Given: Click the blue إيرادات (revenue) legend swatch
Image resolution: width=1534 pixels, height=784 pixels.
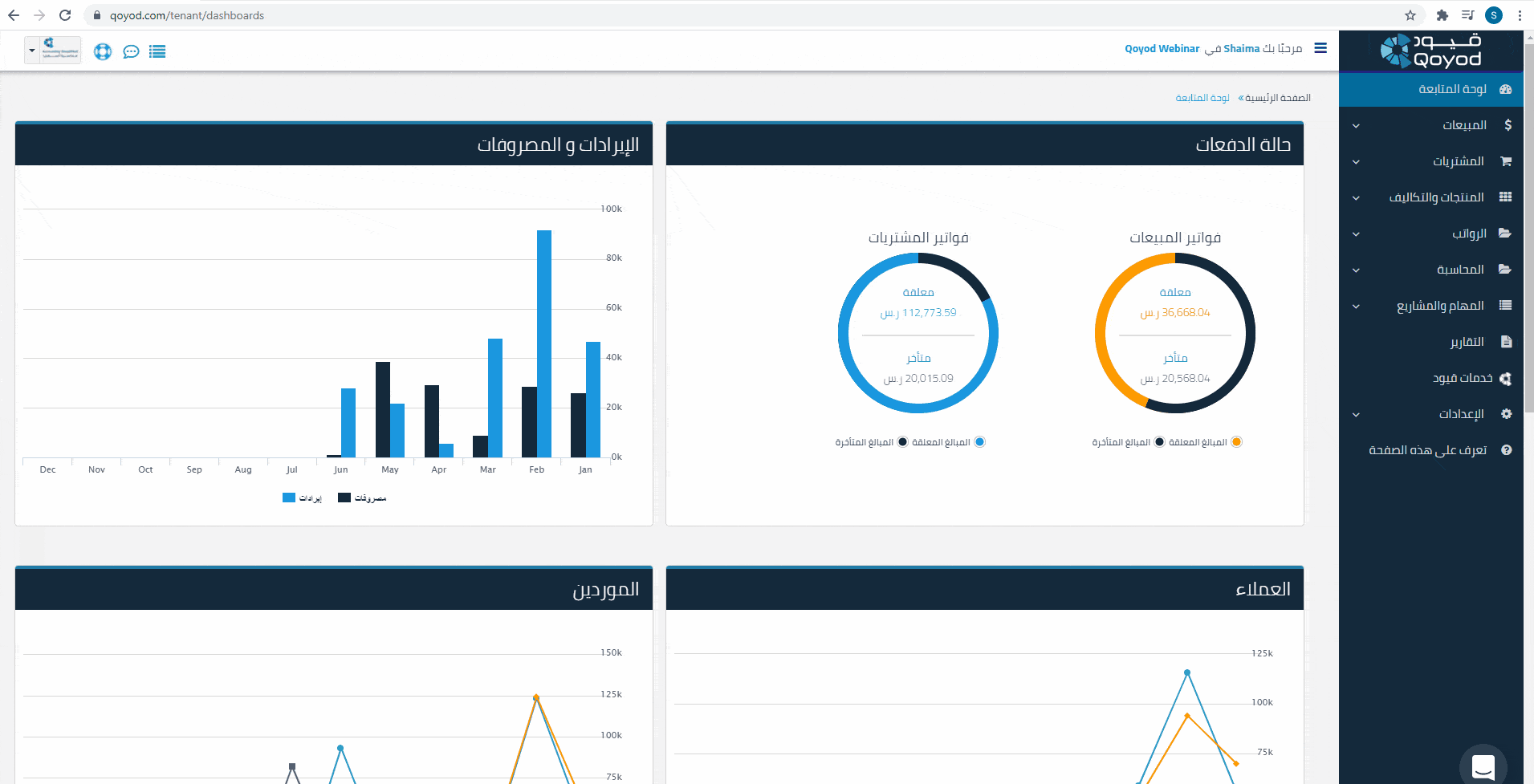Looking at the screenshot, I should click(289, 498).
